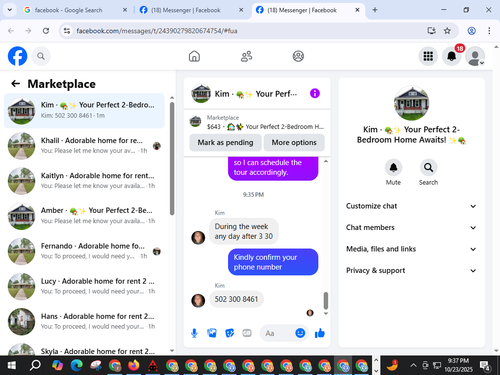Choose a sticker in the chat composer
The height and width of the screenshot is (375, 500).
point(230,333)
